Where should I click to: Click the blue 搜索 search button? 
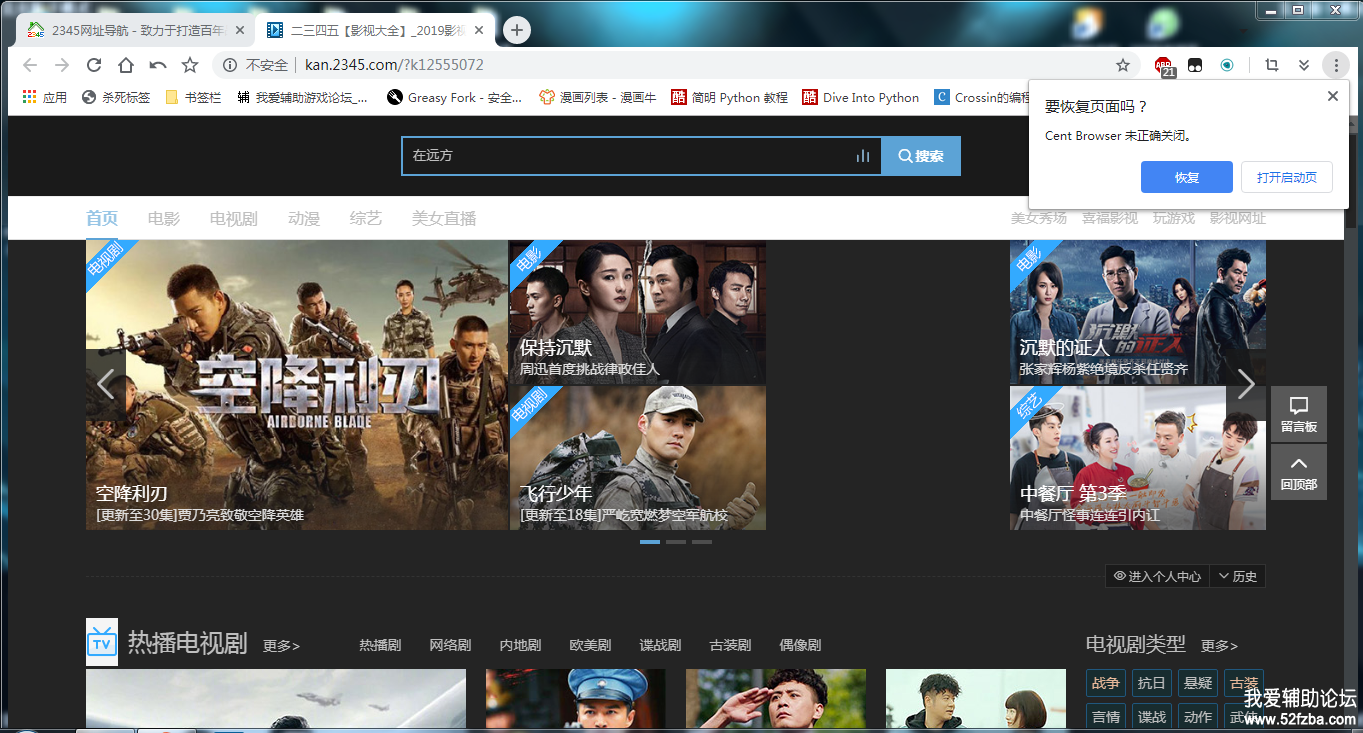click(921, 156)
